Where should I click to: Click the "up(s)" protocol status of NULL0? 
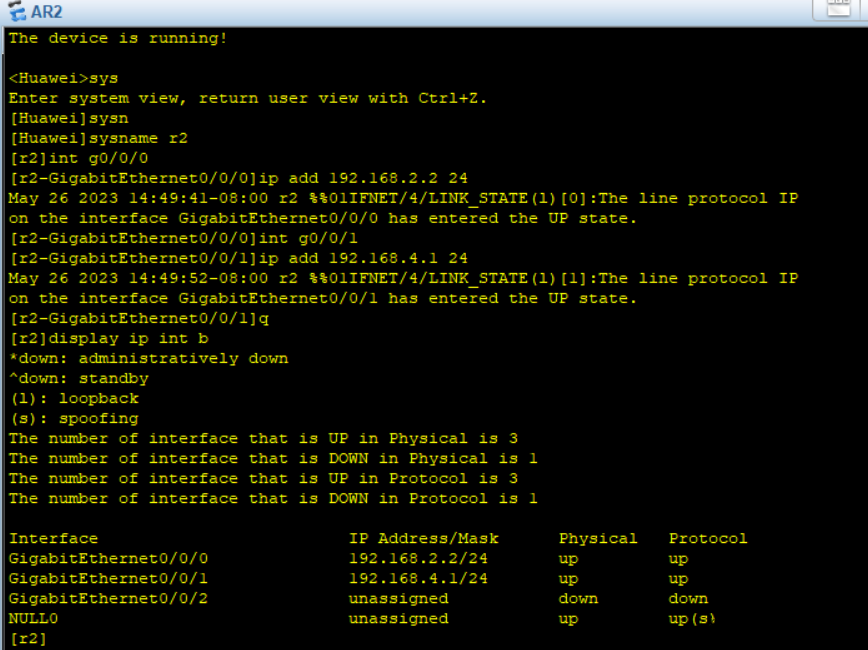pyautogui.click(x=692, y=618)
